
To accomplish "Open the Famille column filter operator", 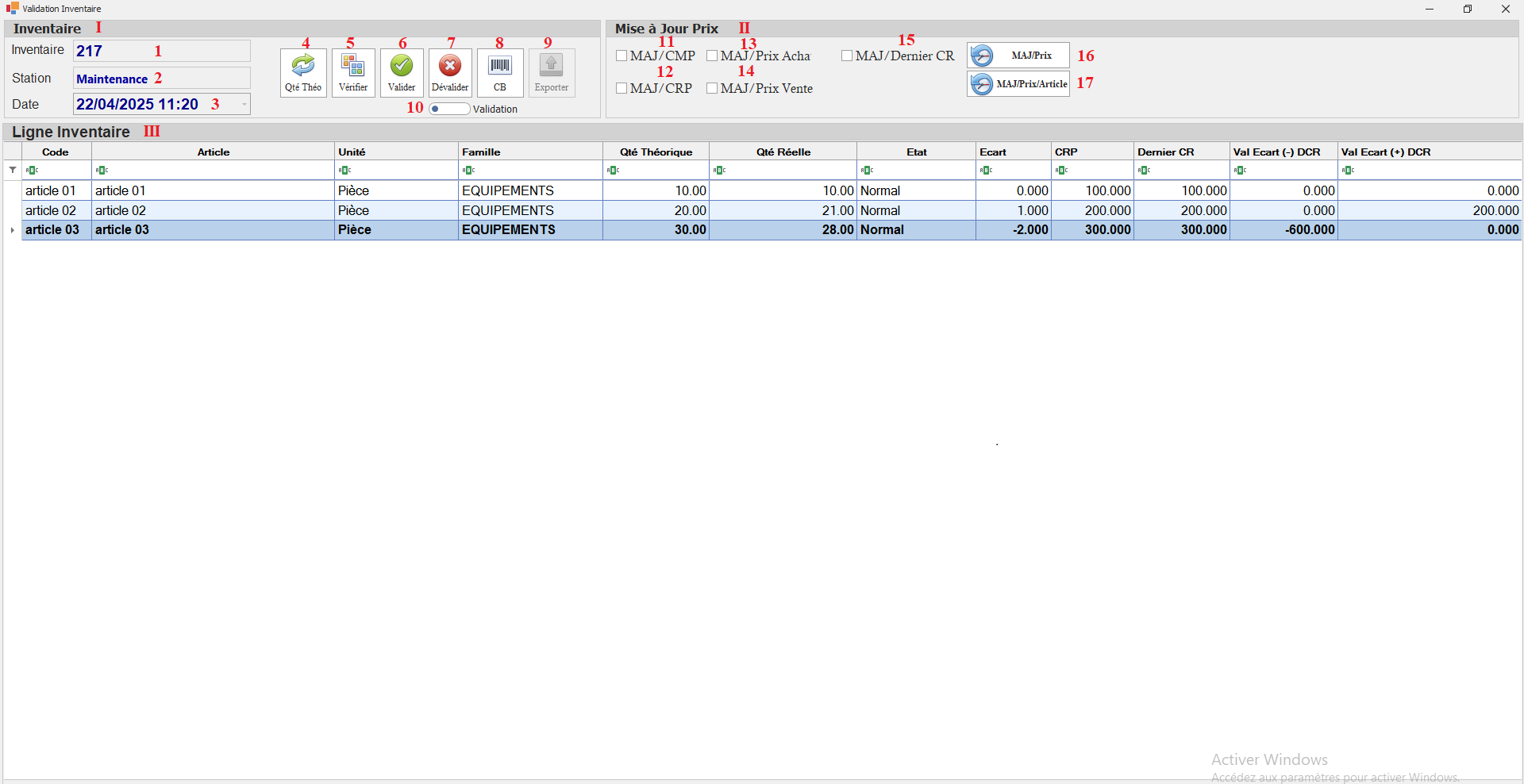I will click(469, 171).
